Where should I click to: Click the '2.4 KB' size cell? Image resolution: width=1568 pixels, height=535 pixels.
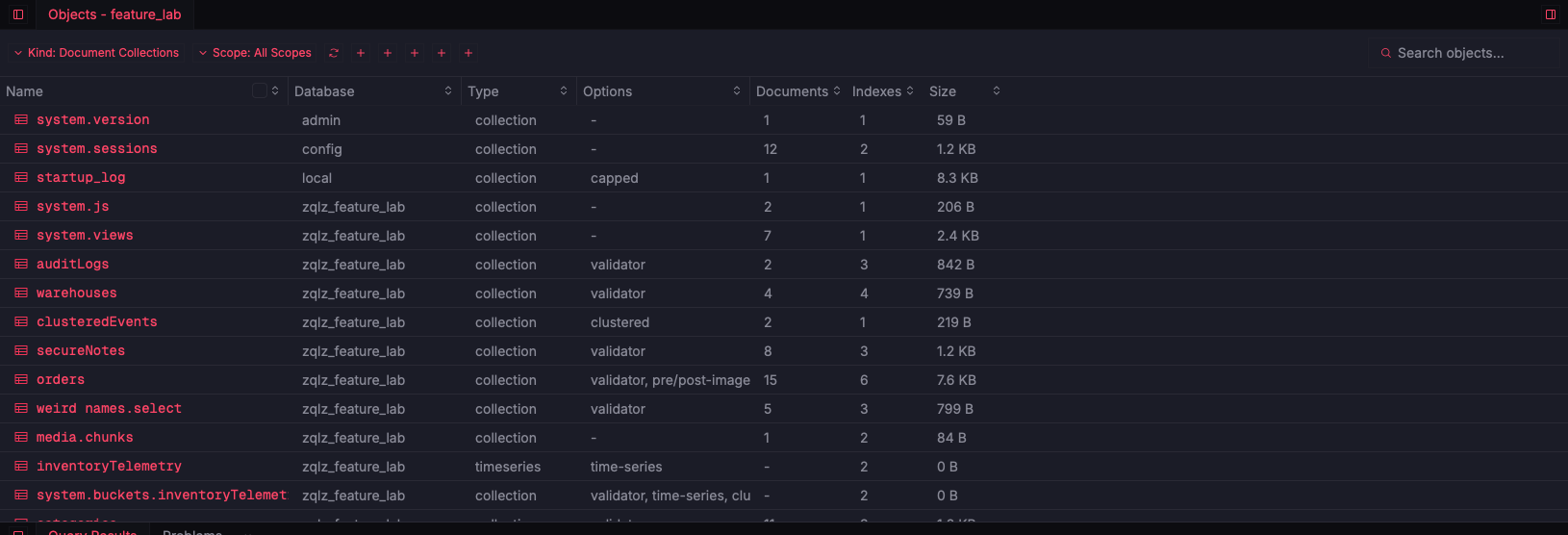[x=958, y=236]
